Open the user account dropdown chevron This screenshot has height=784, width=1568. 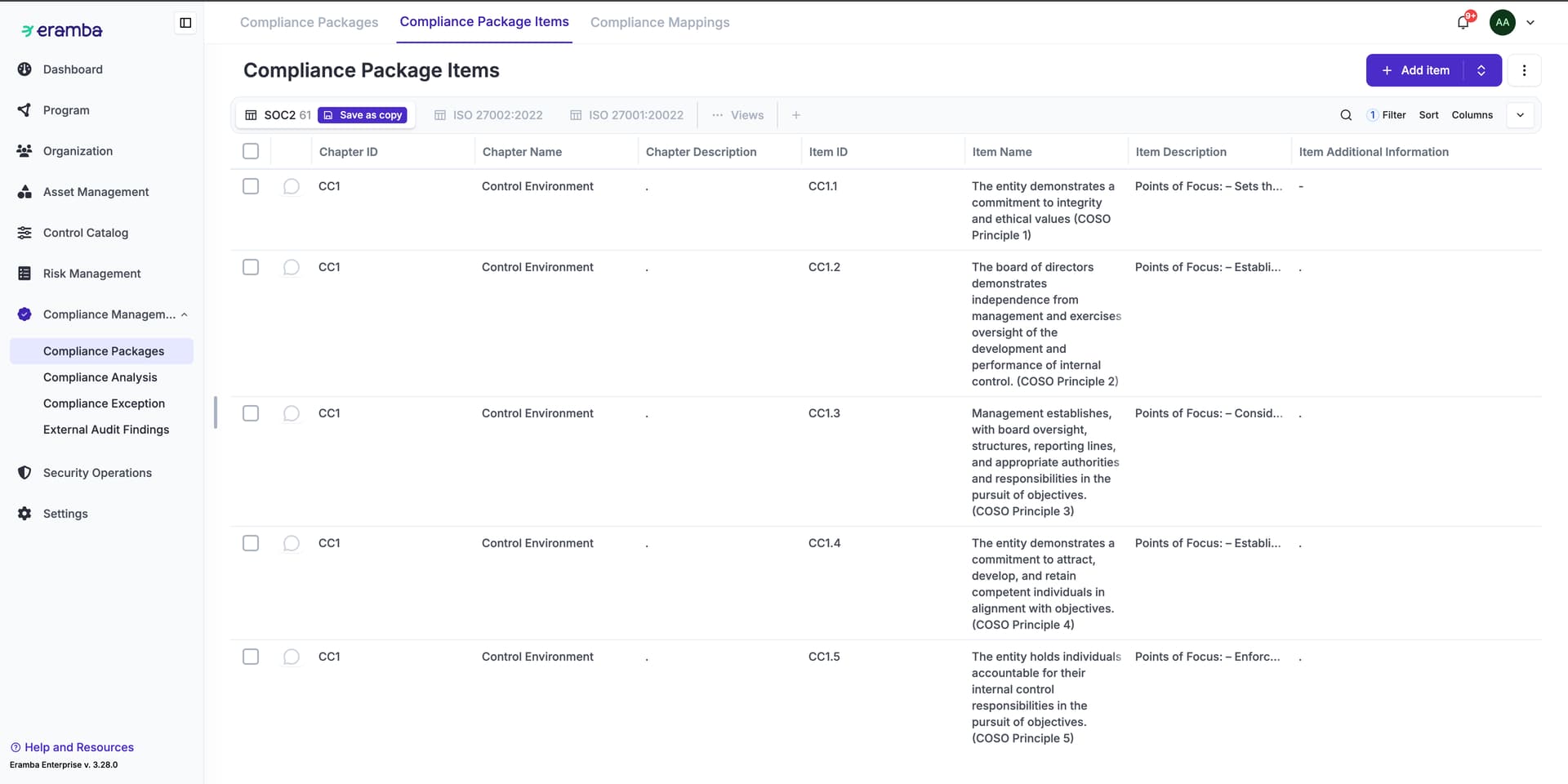1530,23
